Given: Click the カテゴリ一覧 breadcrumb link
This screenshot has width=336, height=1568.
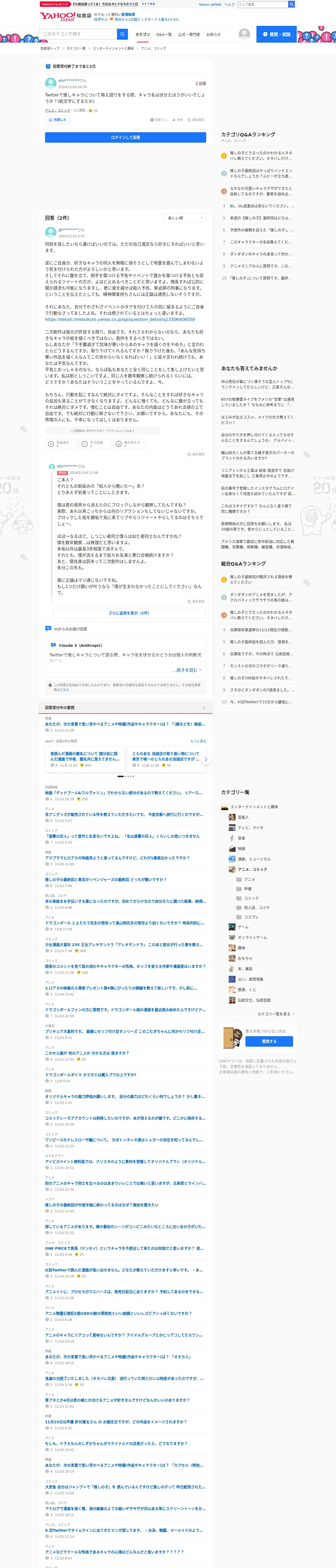Looking at the screenshot, I should coord(76,48).
